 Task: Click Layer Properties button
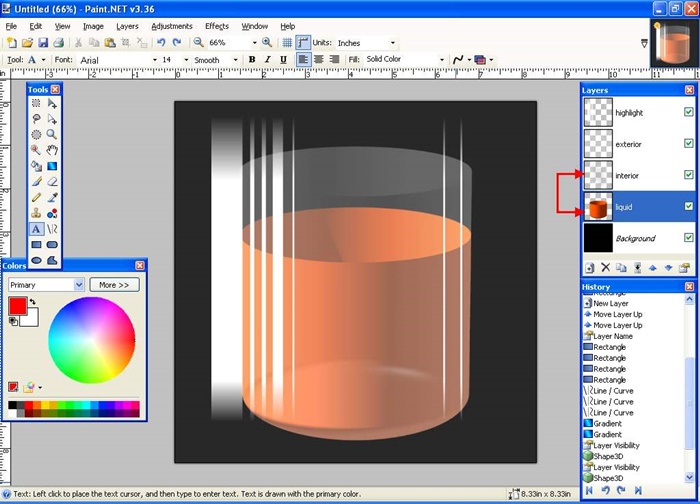tap(684, 267)
